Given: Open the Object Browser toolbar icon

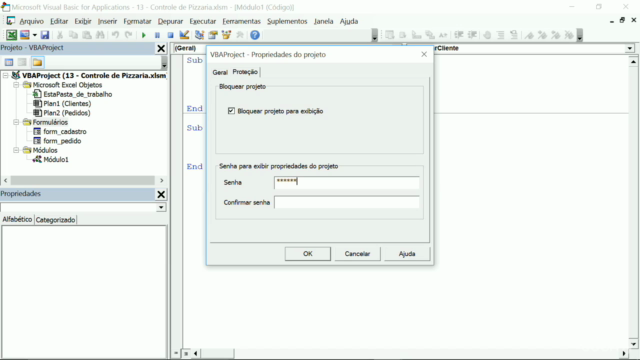Looking at the screenshot, I should (226, 35).
